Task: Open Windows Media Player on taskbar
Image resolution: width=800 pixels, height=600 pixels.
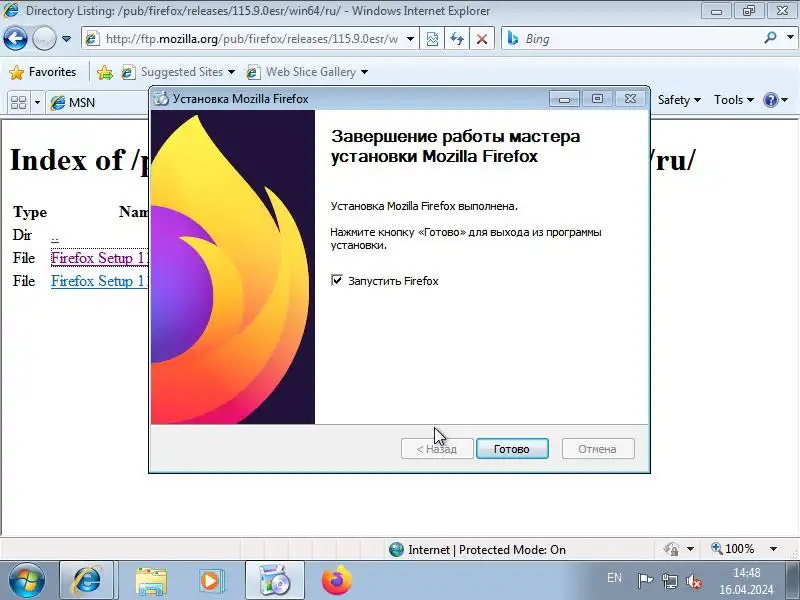Action: 211,581
